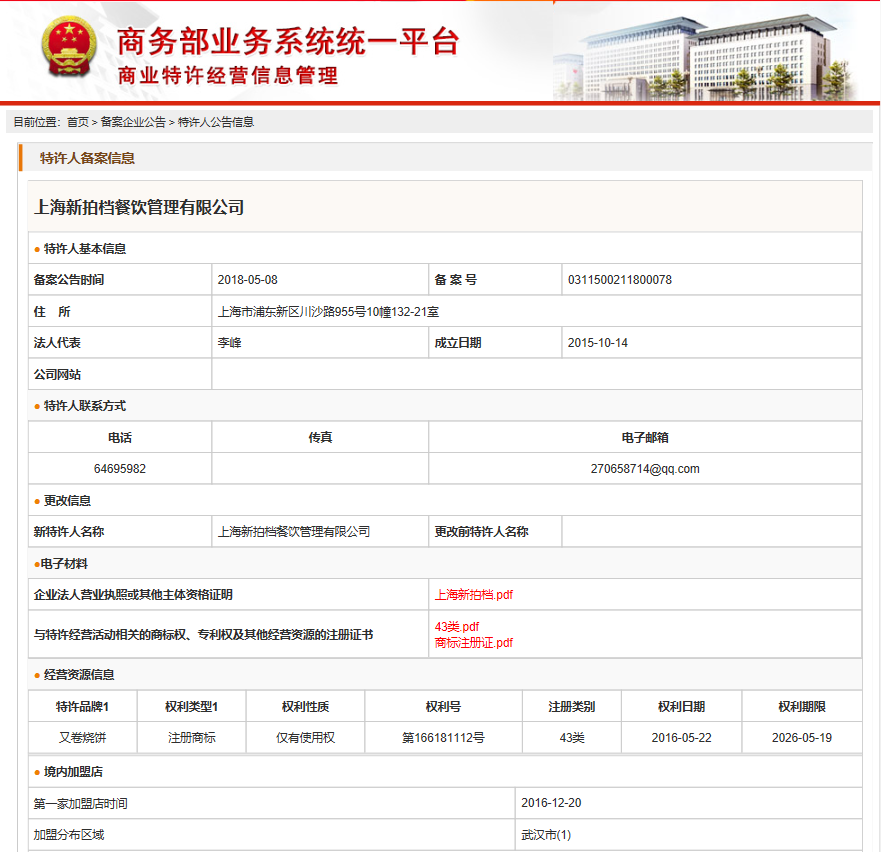The height and width of the screenshot is (852, 881).
Task: Click the trademark number 第166181112号 cell
Action: point(443,738)
